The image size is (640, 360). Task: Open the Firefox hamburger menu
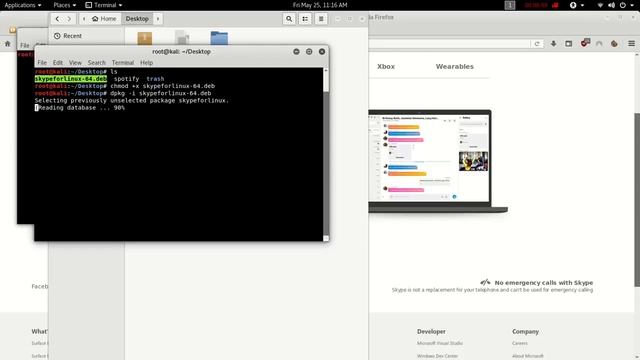(631, 44)
